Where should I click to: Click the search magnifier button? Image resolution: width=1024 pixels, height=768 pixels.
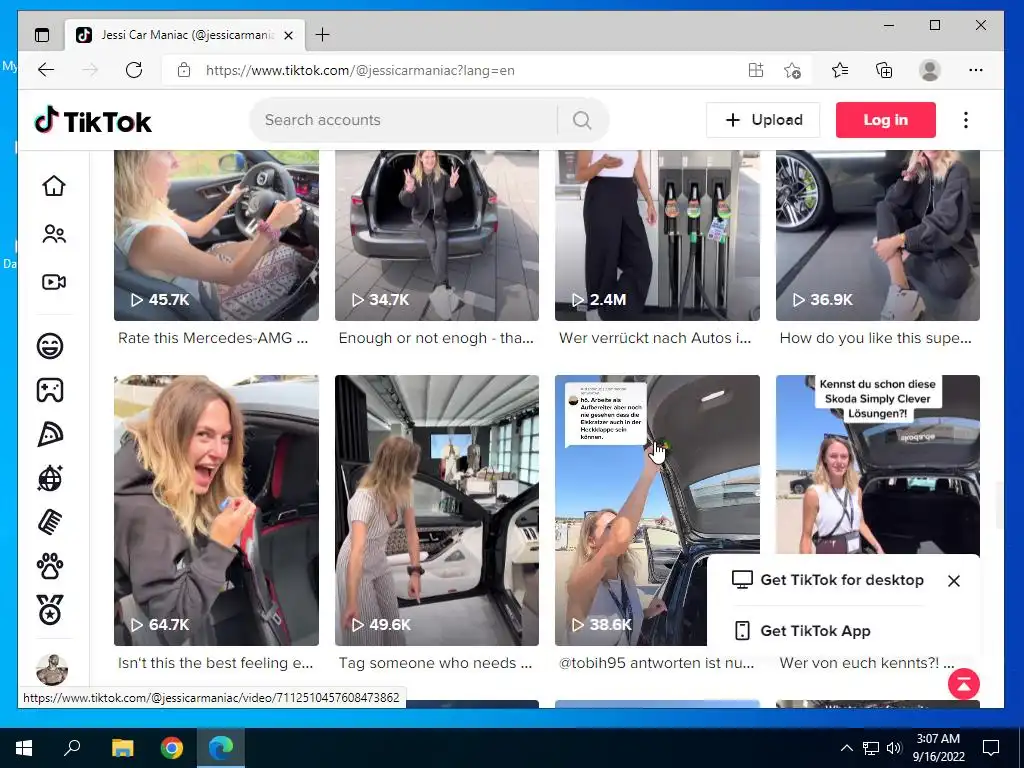click(582, 120)
